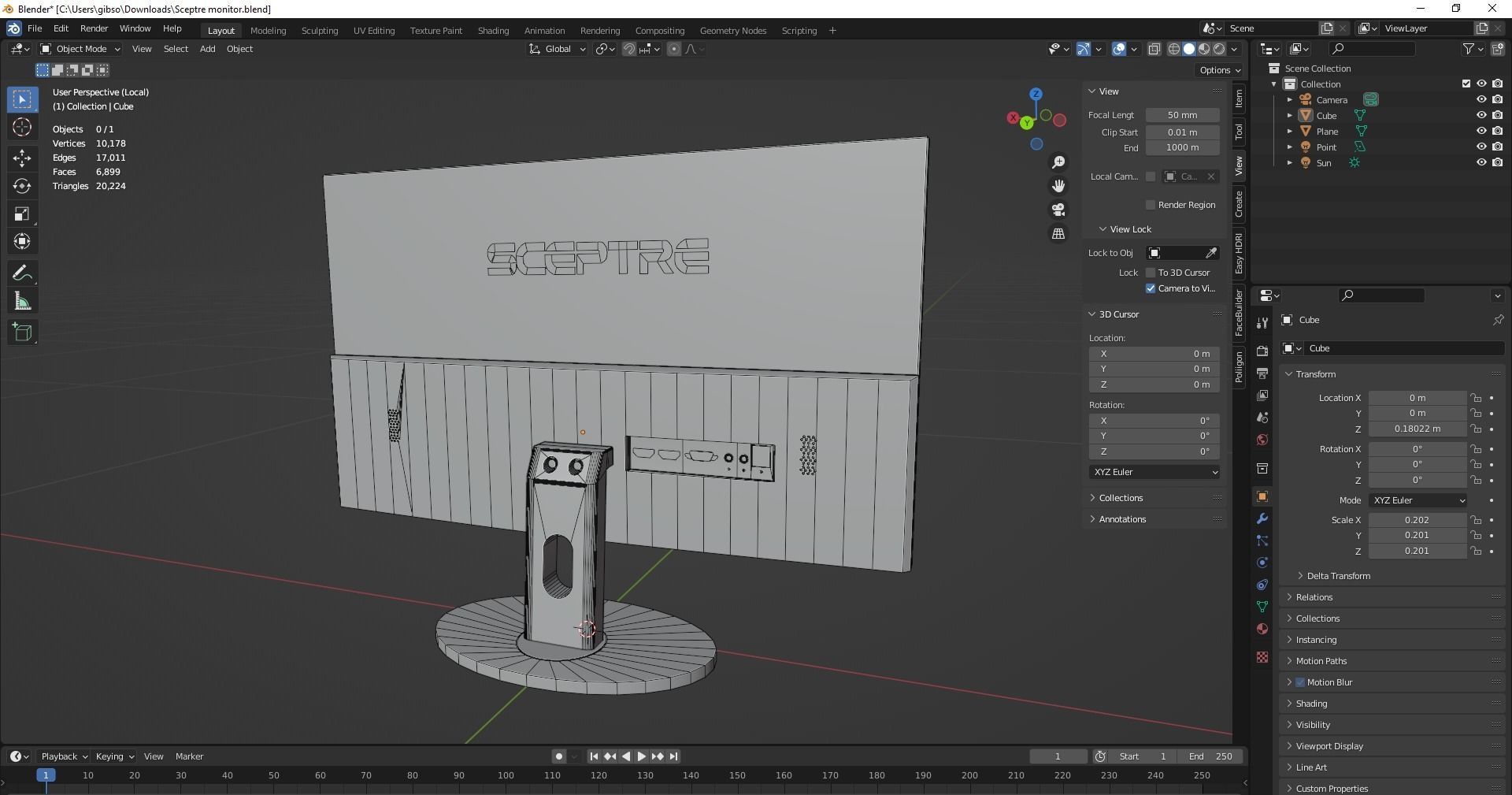
Task: Select the Move tool
Action: pyautogui.click(x=22, y=158)
